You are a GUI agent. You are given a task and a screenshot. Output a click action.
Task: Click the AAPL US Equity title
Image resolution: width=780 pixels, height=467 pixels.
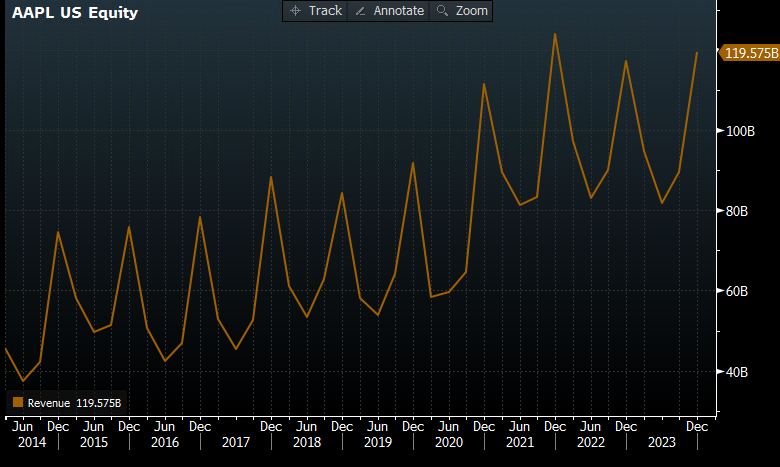click(75, 12)
